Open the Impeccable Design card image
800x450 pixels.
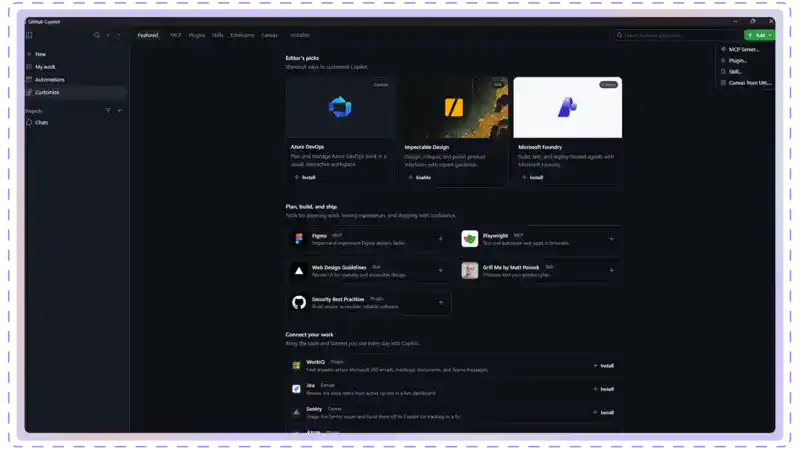[454, 108]
